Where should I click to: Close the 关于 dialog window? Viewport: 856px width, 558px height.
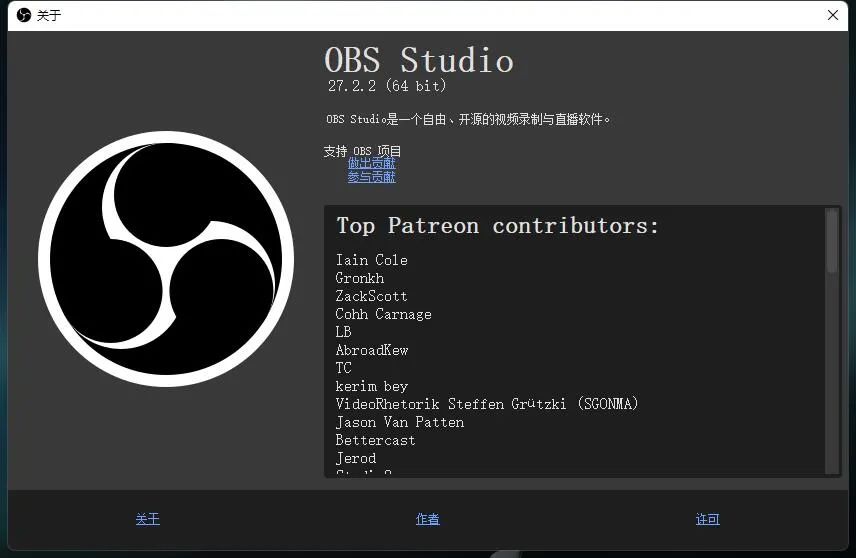tap(833, 15)
